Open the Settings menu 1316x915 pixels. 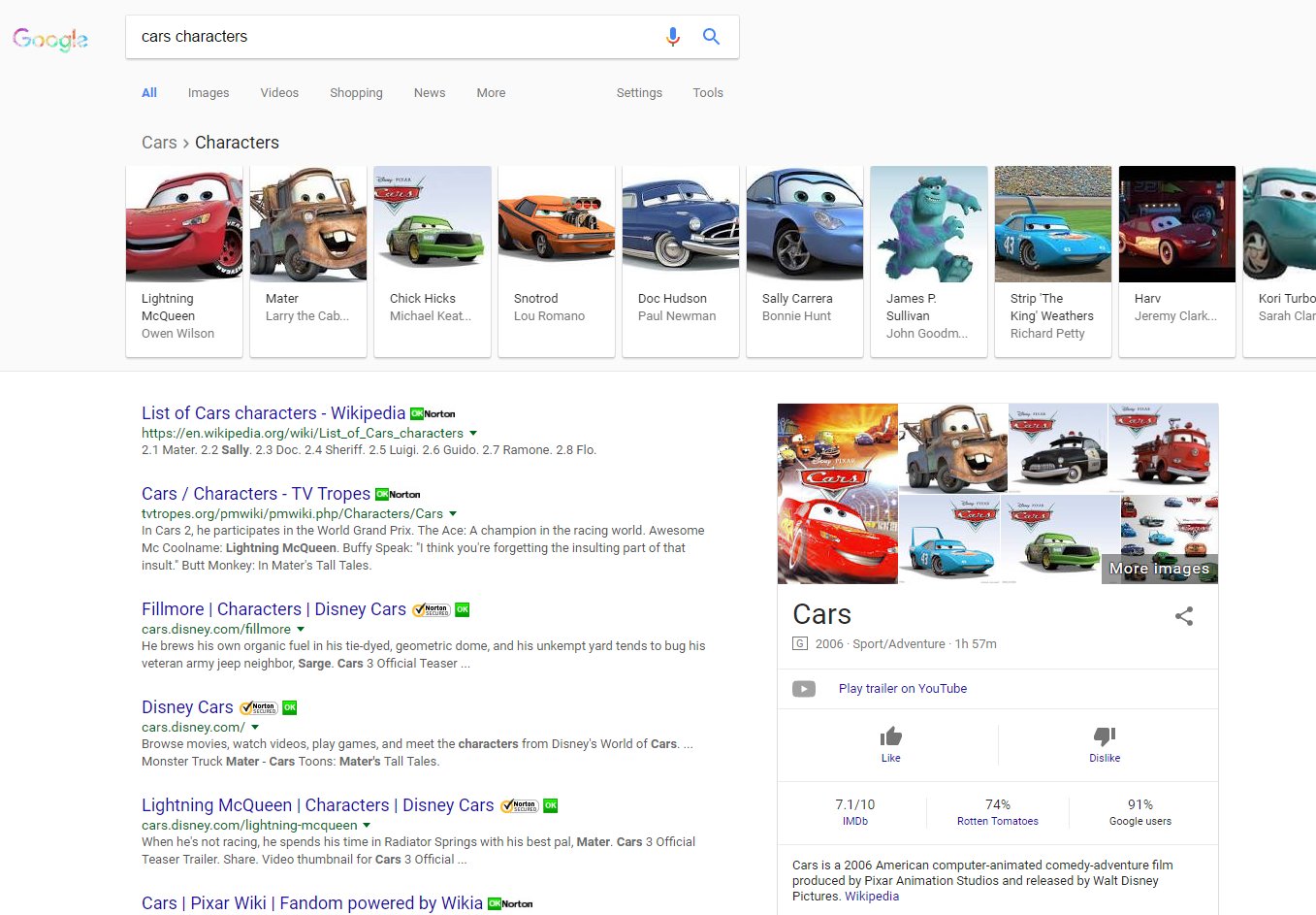(639, 93)
